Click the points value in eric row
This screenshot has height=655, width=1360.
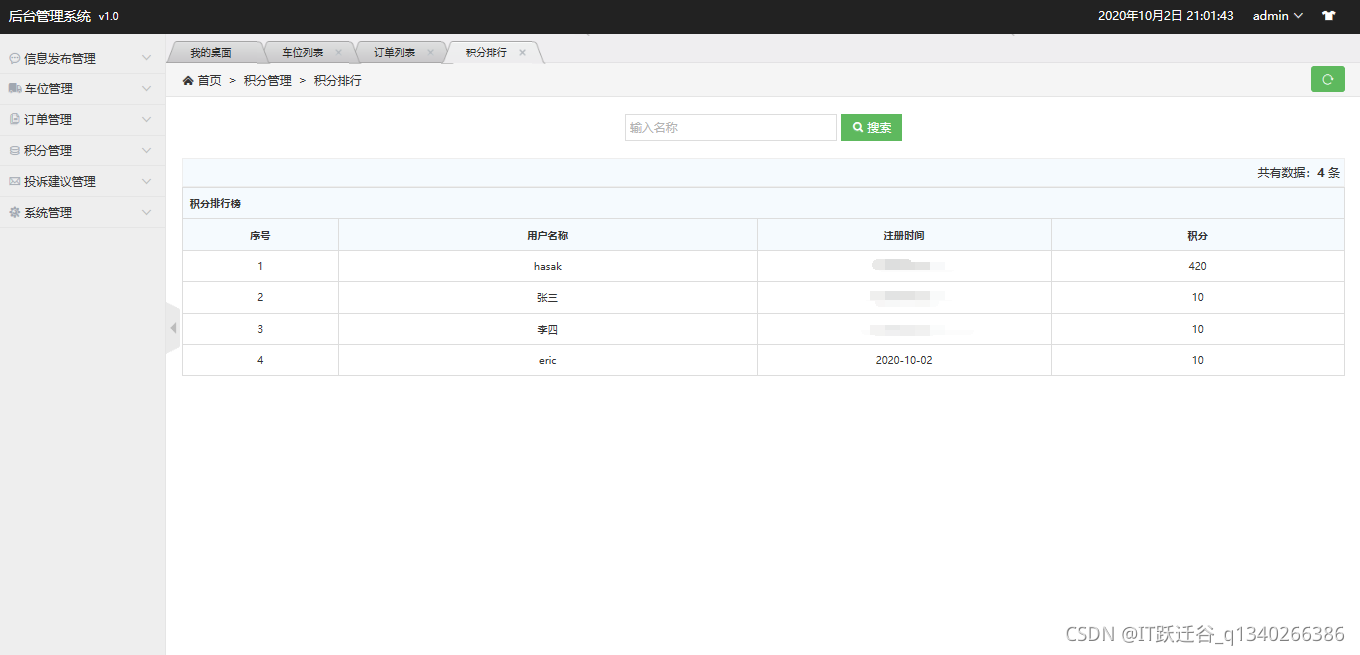[x=1198, y=360]
